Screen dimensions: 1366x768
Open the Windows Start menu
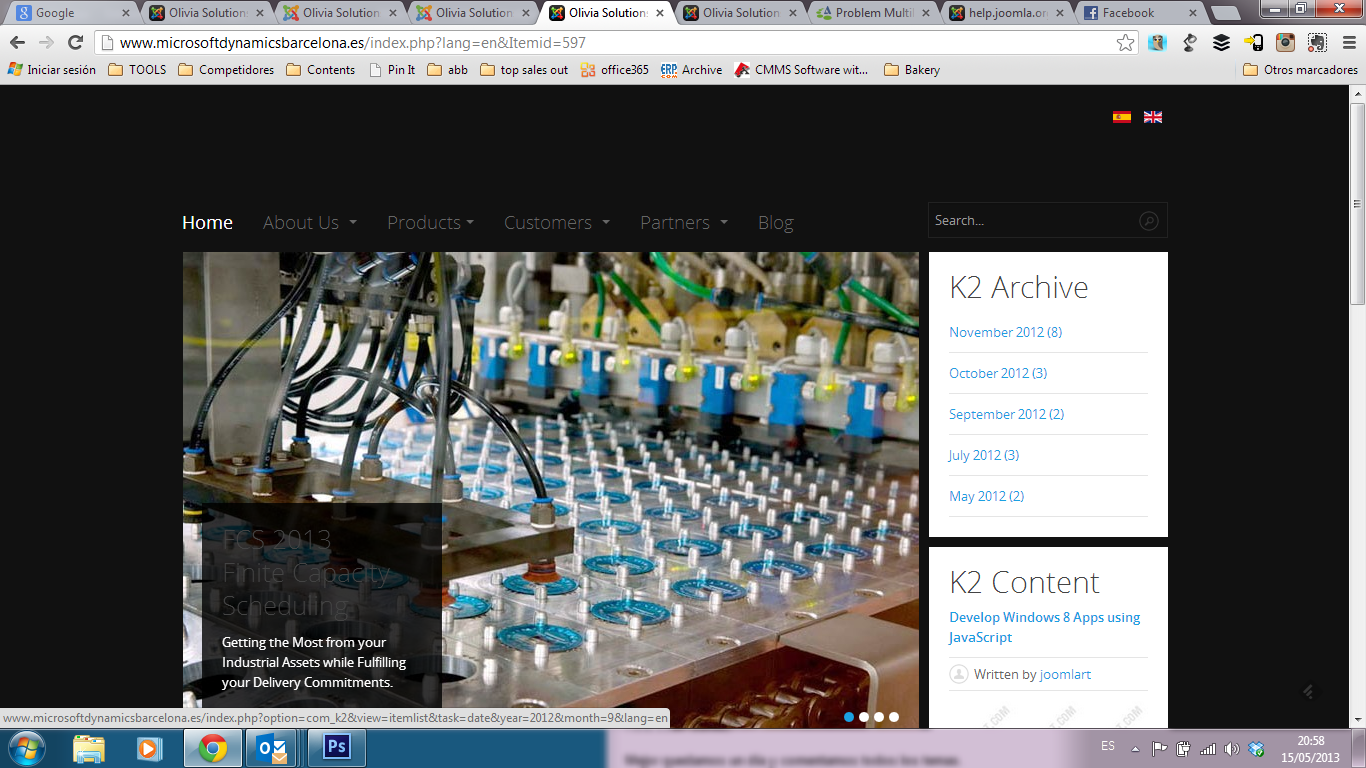click(x=25, y=748)
